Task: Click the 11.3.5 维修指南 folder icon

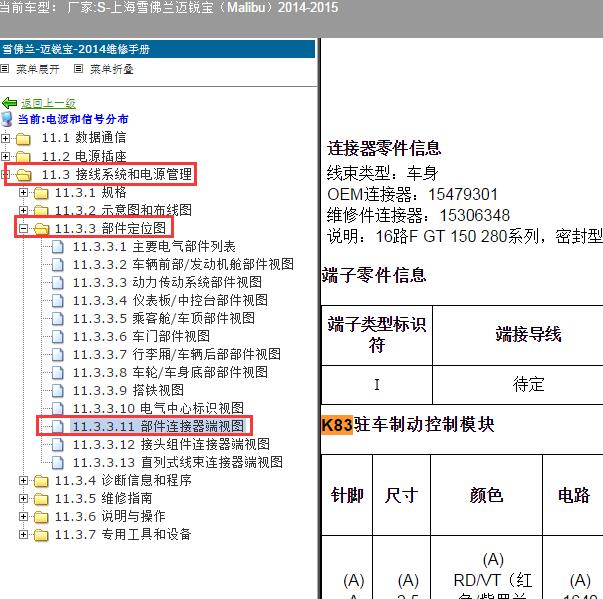Action: [41, 499]
